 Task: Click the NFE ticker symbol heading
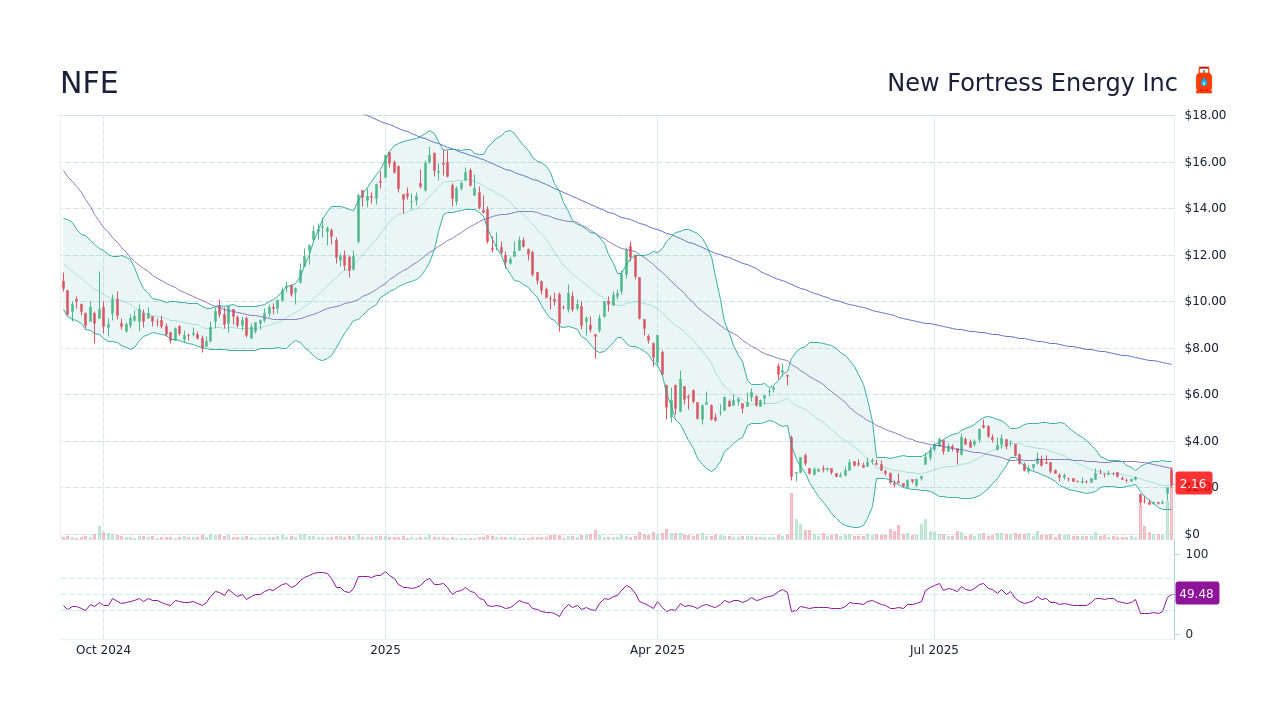pos(89,83)
